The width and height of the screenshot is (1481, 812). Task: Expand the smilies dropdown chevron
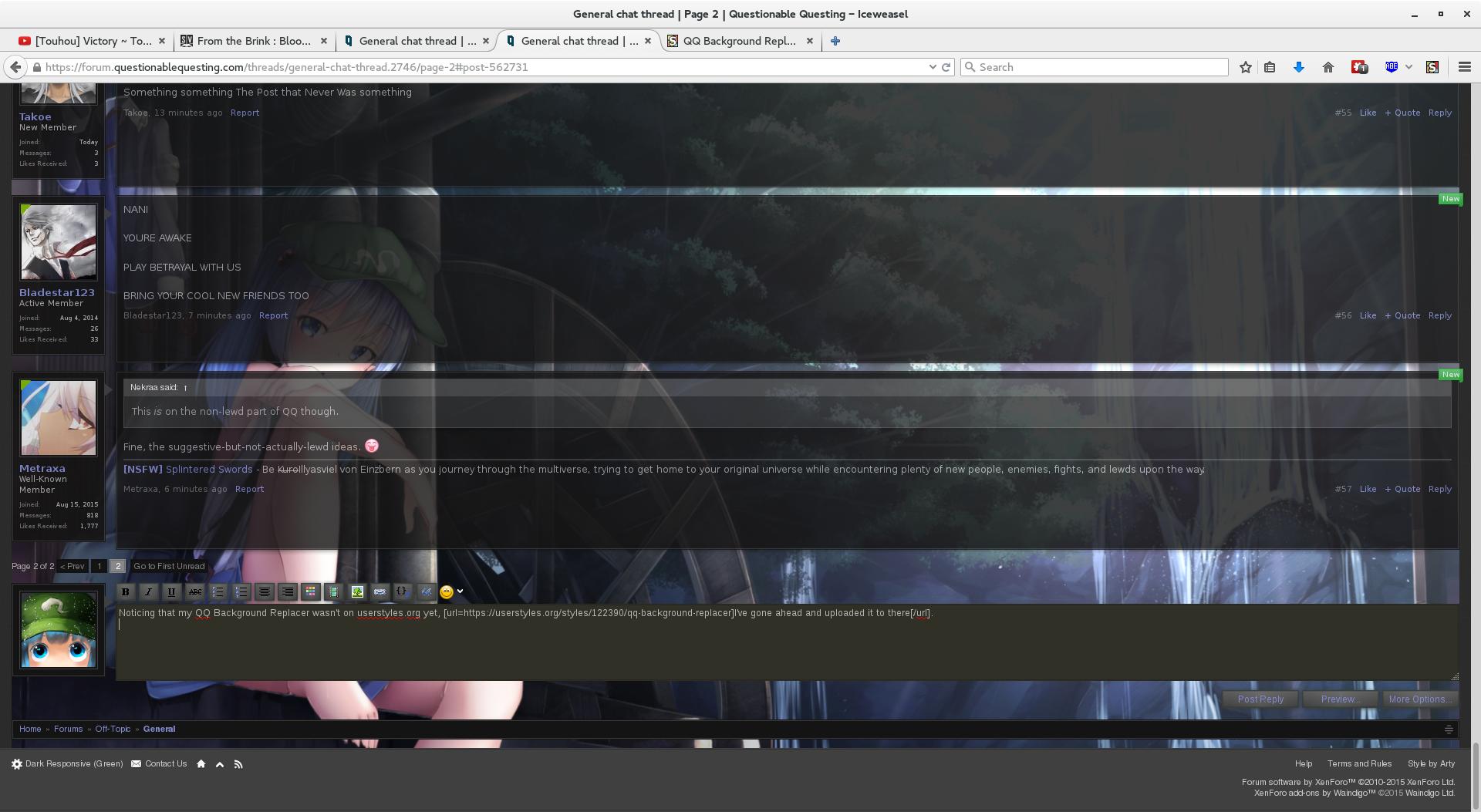pyautogui.click(x=460, y=591)
